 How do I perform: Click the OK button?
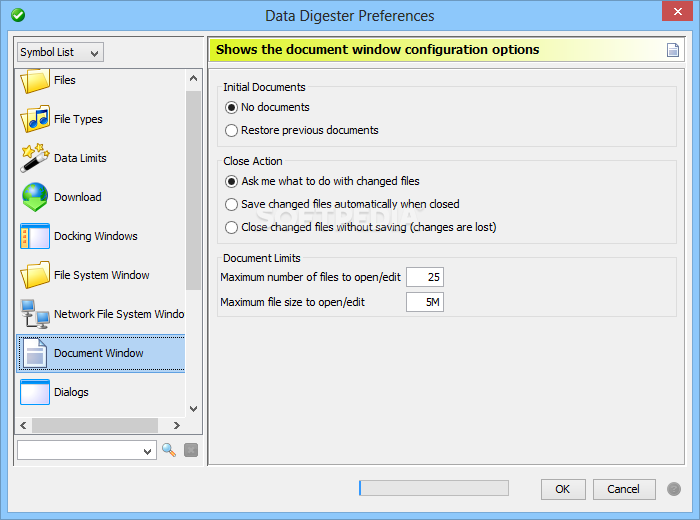click(x=563, y=489)
